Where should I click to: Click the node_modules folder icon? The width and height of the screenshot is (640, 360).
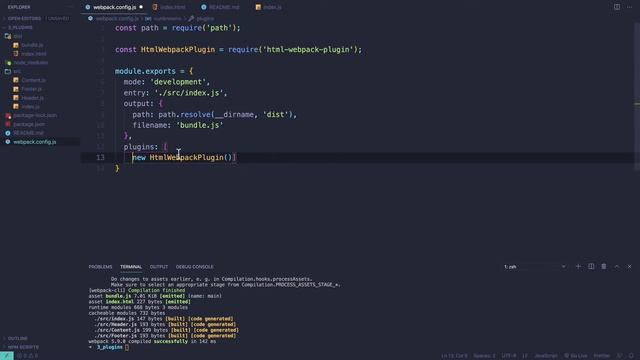[x=8, y=63]
